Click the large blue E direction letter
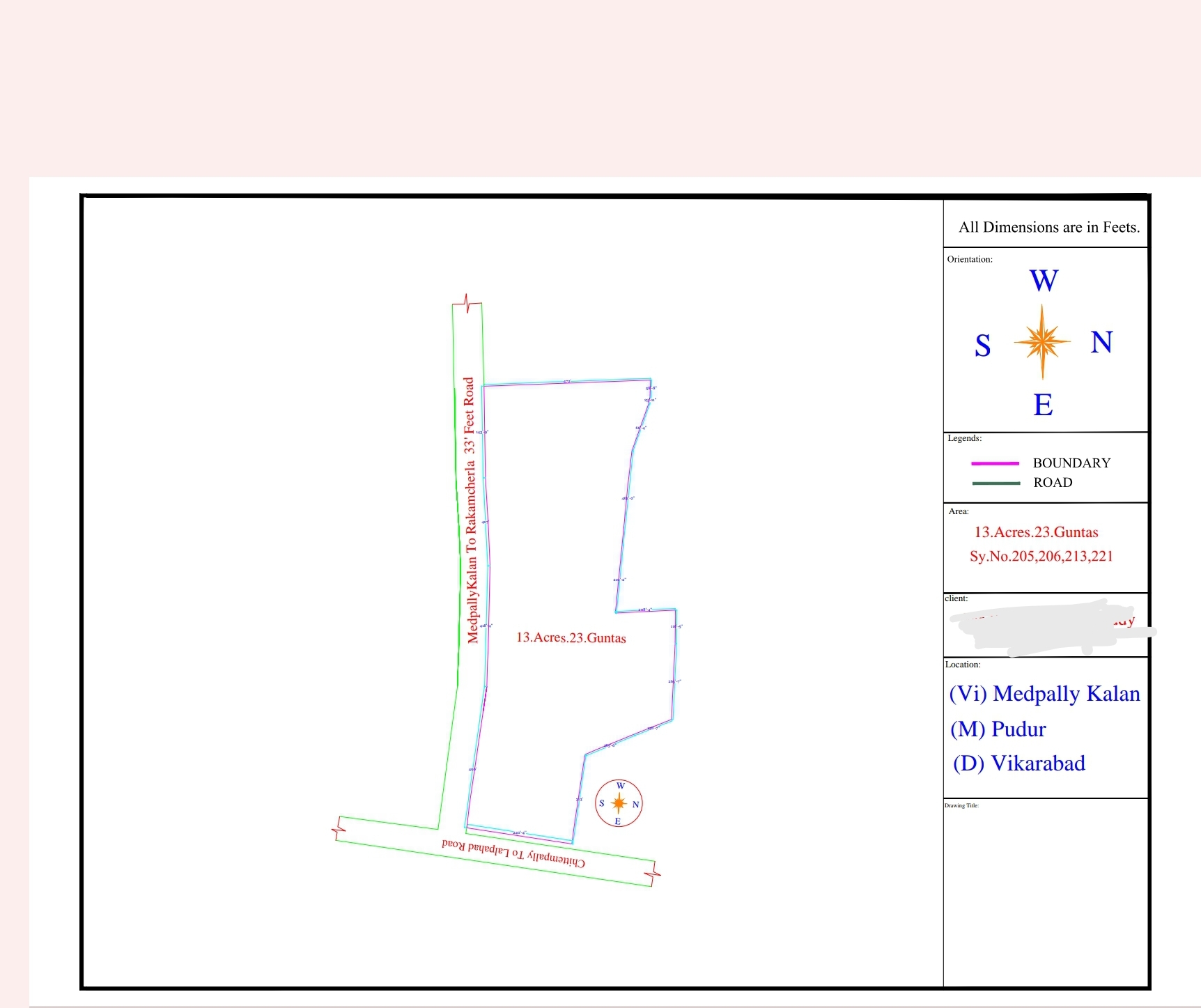The image size is (1201, 1008). pyautogui.click(x=1043, y=405)
